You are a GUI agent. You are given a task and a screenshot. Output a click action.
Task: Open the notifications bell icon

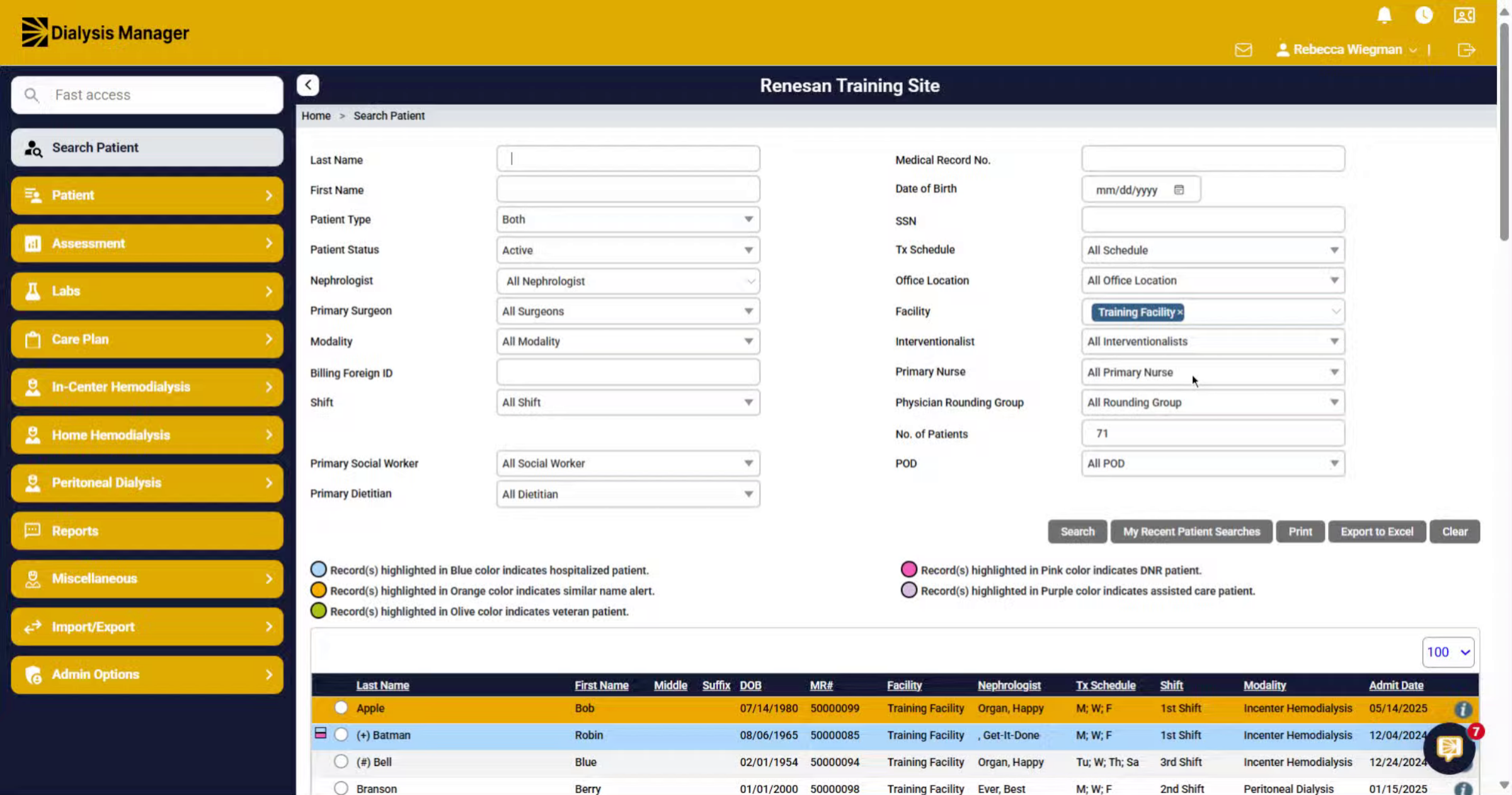pos(1384,15)
